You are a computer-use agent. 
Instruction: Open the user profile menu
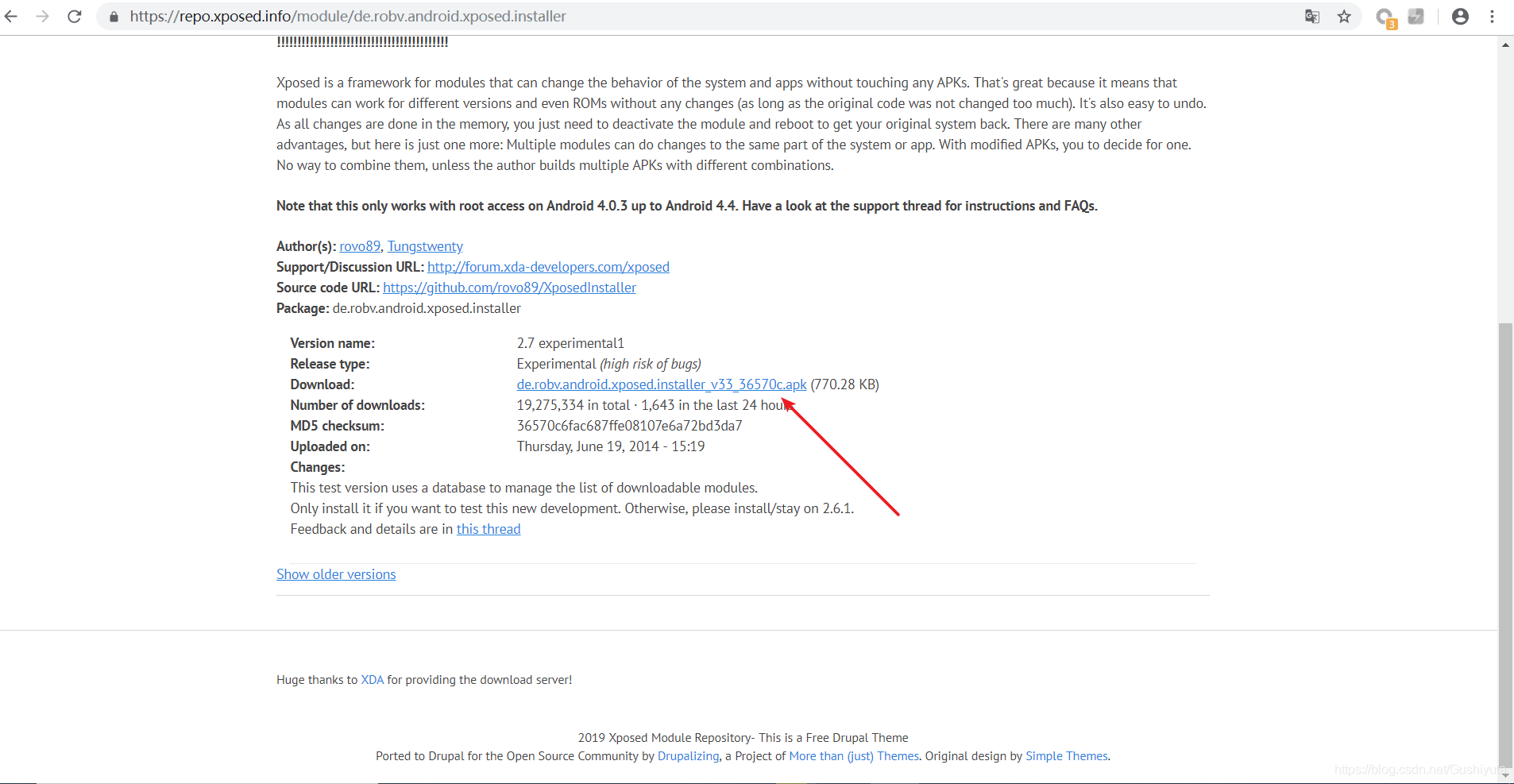click(x=1460, y=16)
